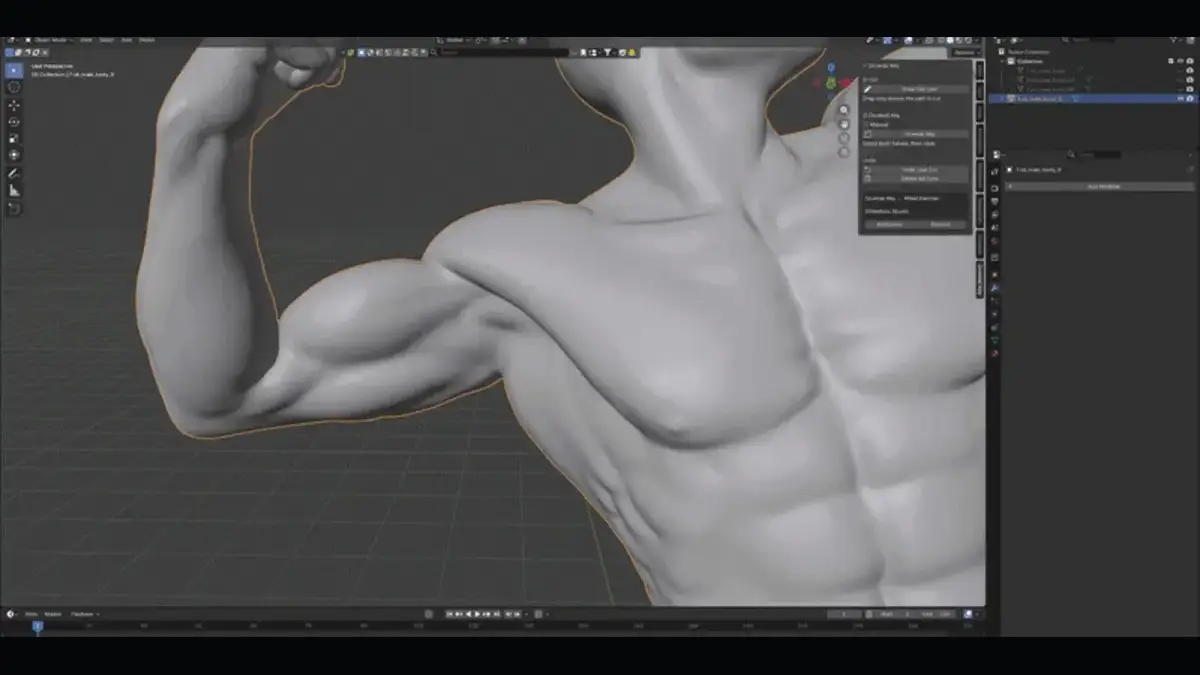The width and height of the screenshot is (1200, 675).
Task: Open the Add menu in the 3D viewport header
Action: coord(127,40)
